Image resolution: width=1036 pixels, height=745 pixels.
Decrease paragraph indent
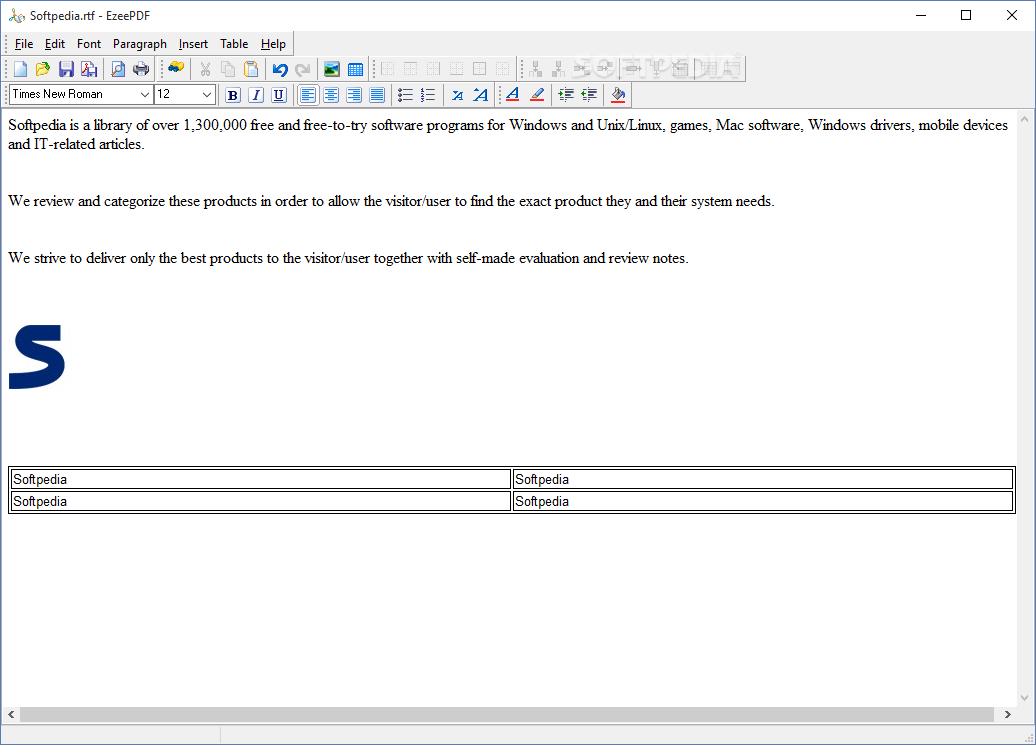point(589,95)
